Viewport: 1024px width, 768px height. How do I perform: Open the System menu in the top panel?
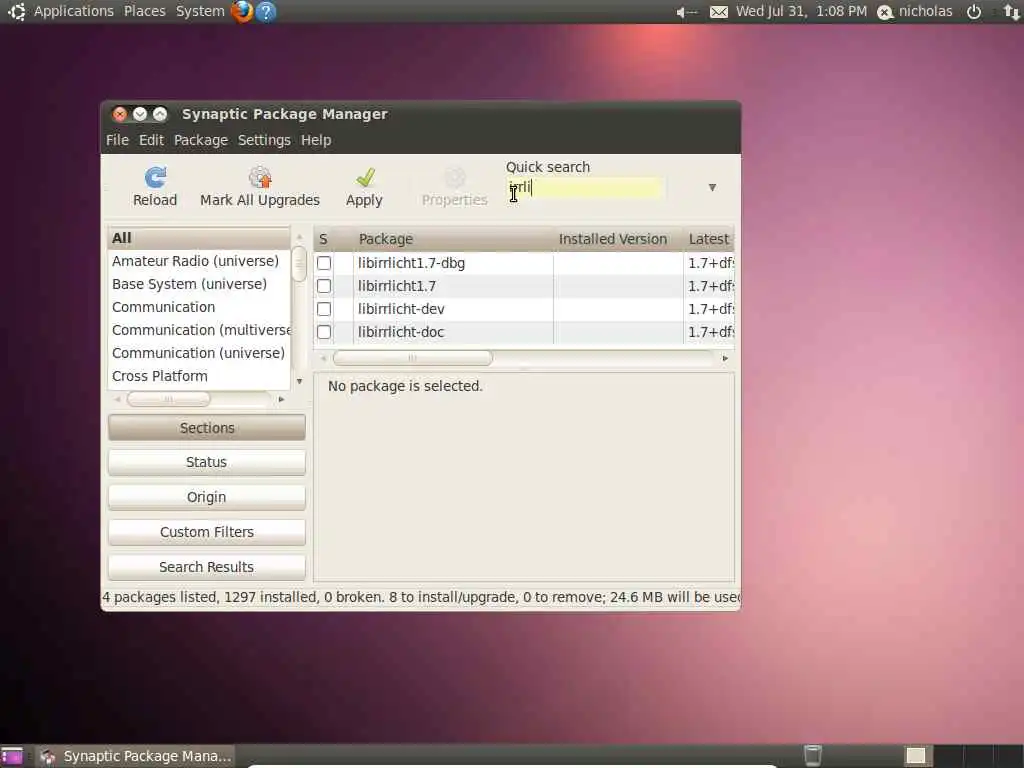[200, 11]
